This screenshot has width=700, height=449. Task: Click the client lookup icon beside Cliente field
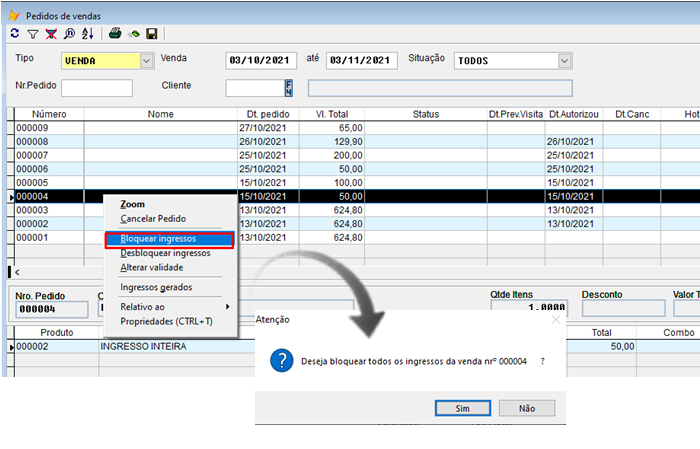coord(289,88)
